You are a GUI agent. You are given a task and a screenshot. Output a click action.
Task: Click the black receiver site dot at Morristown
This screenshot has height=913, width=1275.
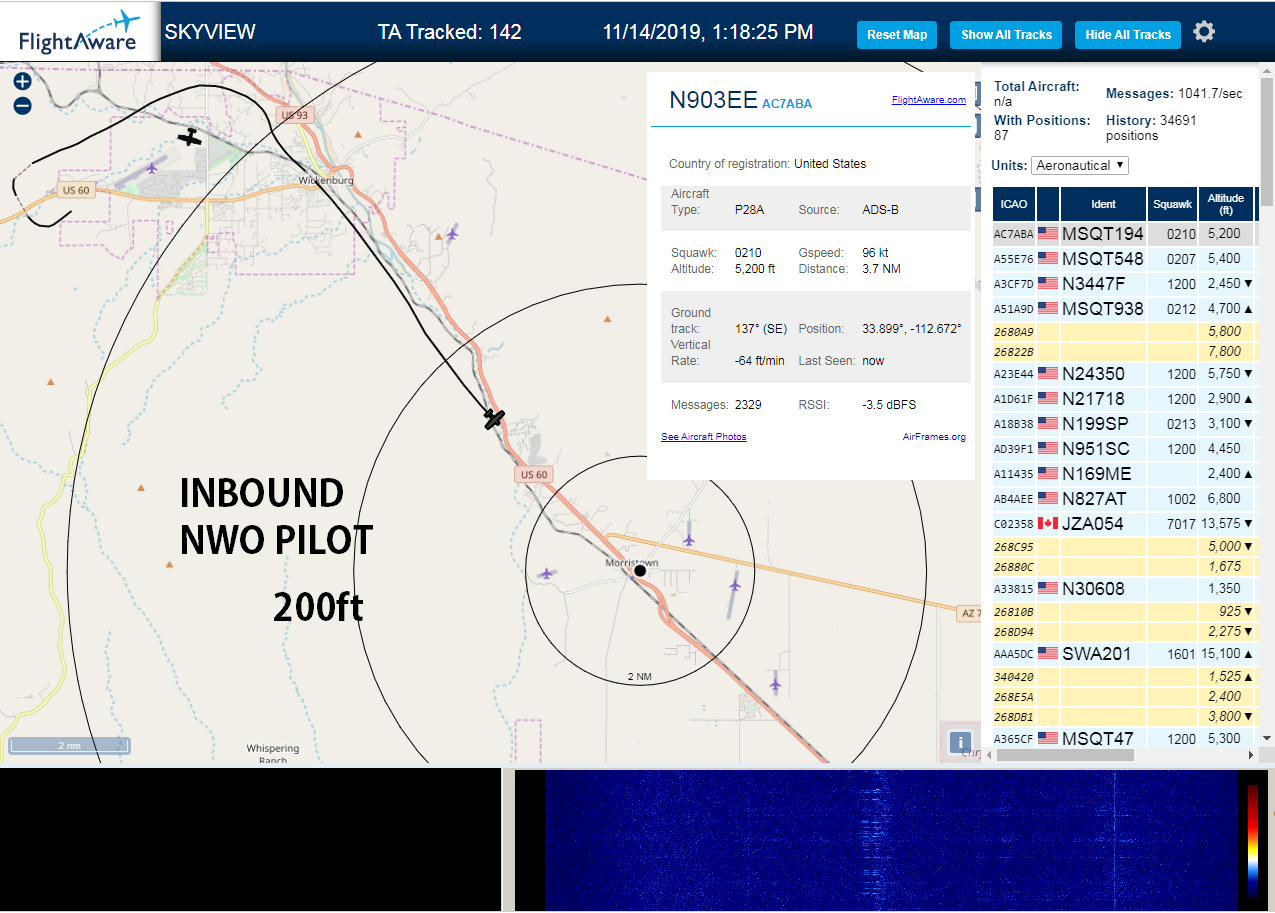(640, 571)
